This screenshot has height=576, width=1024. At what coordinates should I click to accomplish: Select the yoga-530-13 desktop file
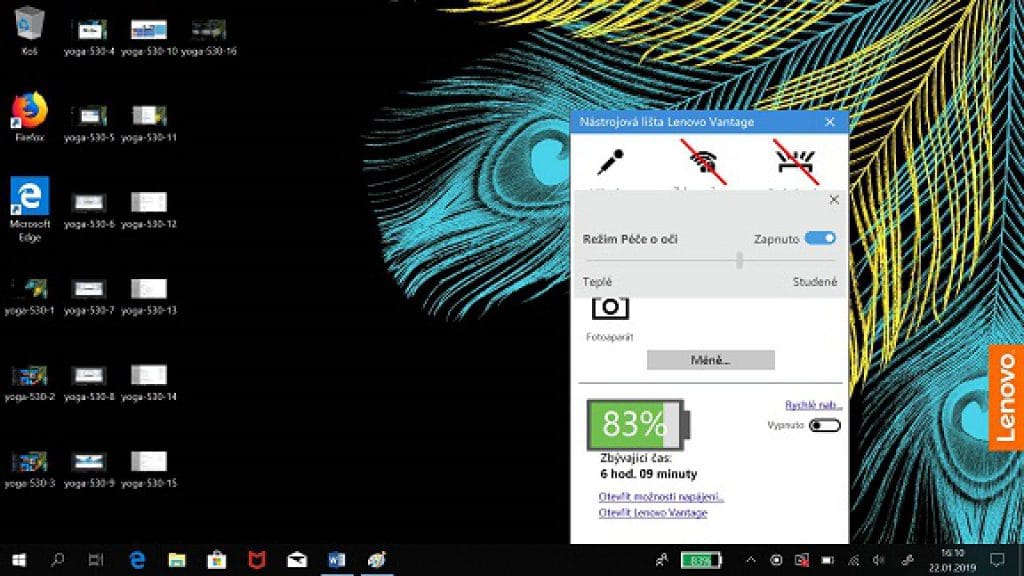[148, 296]
